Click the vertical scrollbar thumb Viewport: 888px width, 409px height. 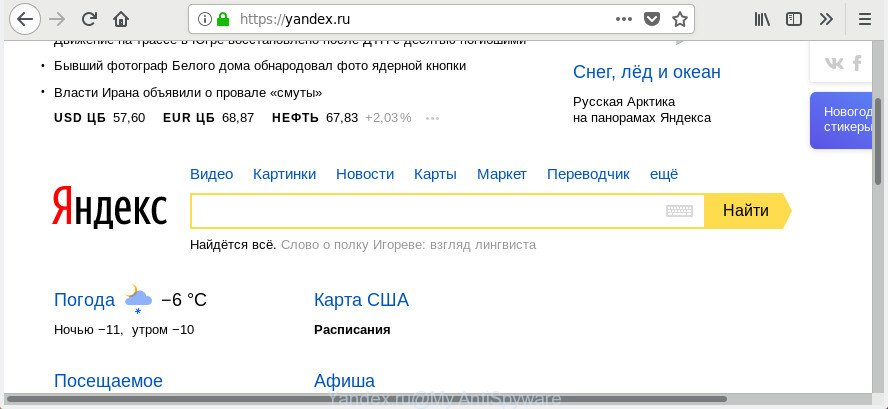[x=878, y=142]
